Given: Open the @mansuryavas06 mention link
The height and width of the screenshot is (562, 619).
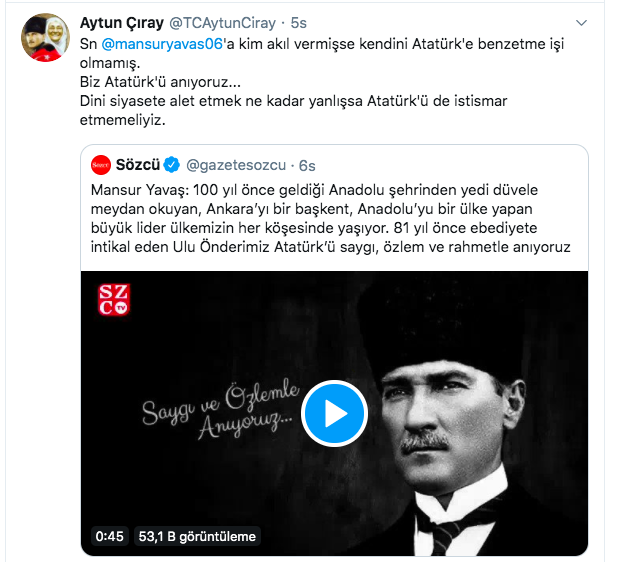Looking at the screenshot, I should tap(162, 44).
